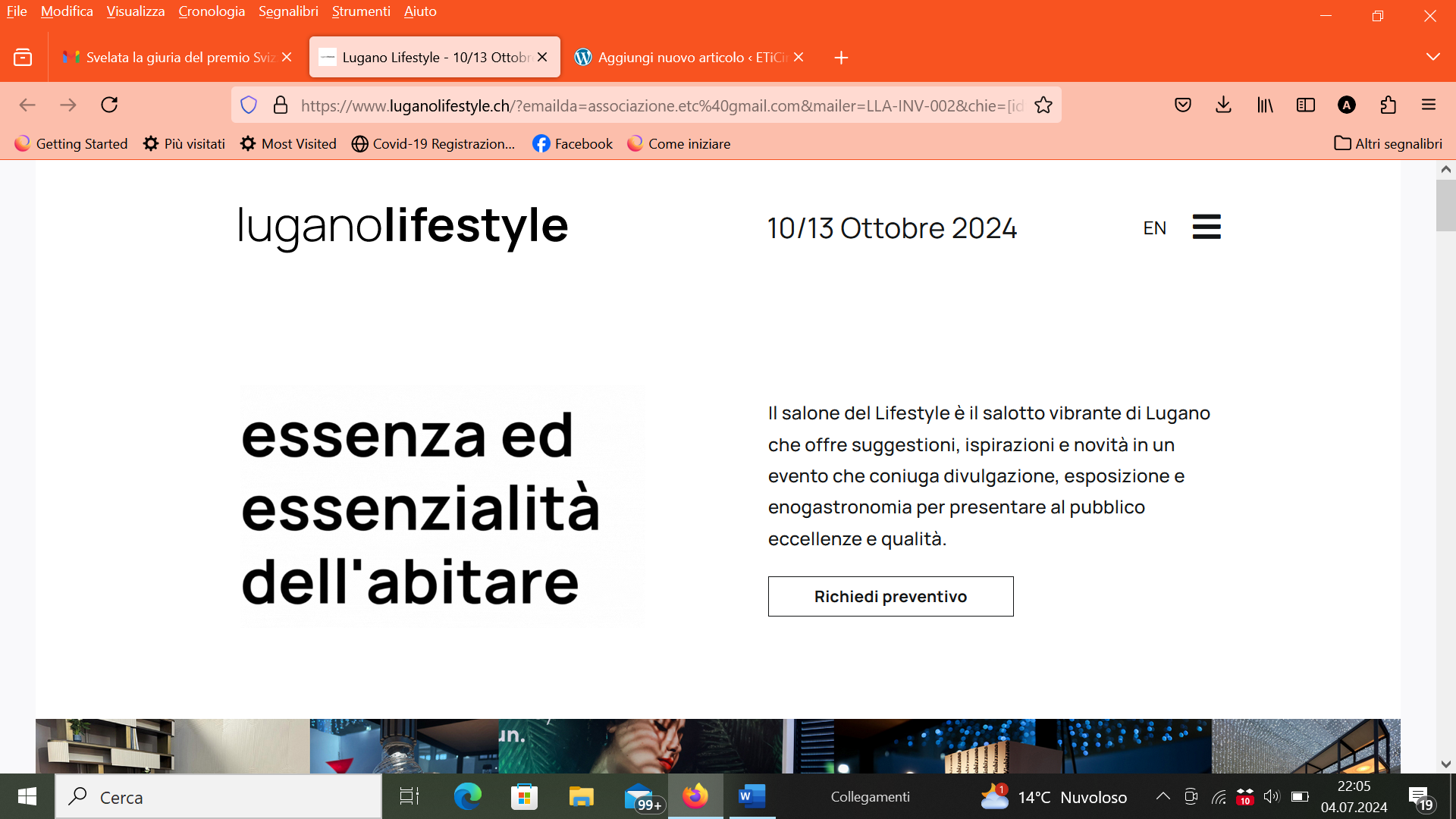Open Collegamenti taskbar toolbar
1456x819 pixels.
pos(870,796)
